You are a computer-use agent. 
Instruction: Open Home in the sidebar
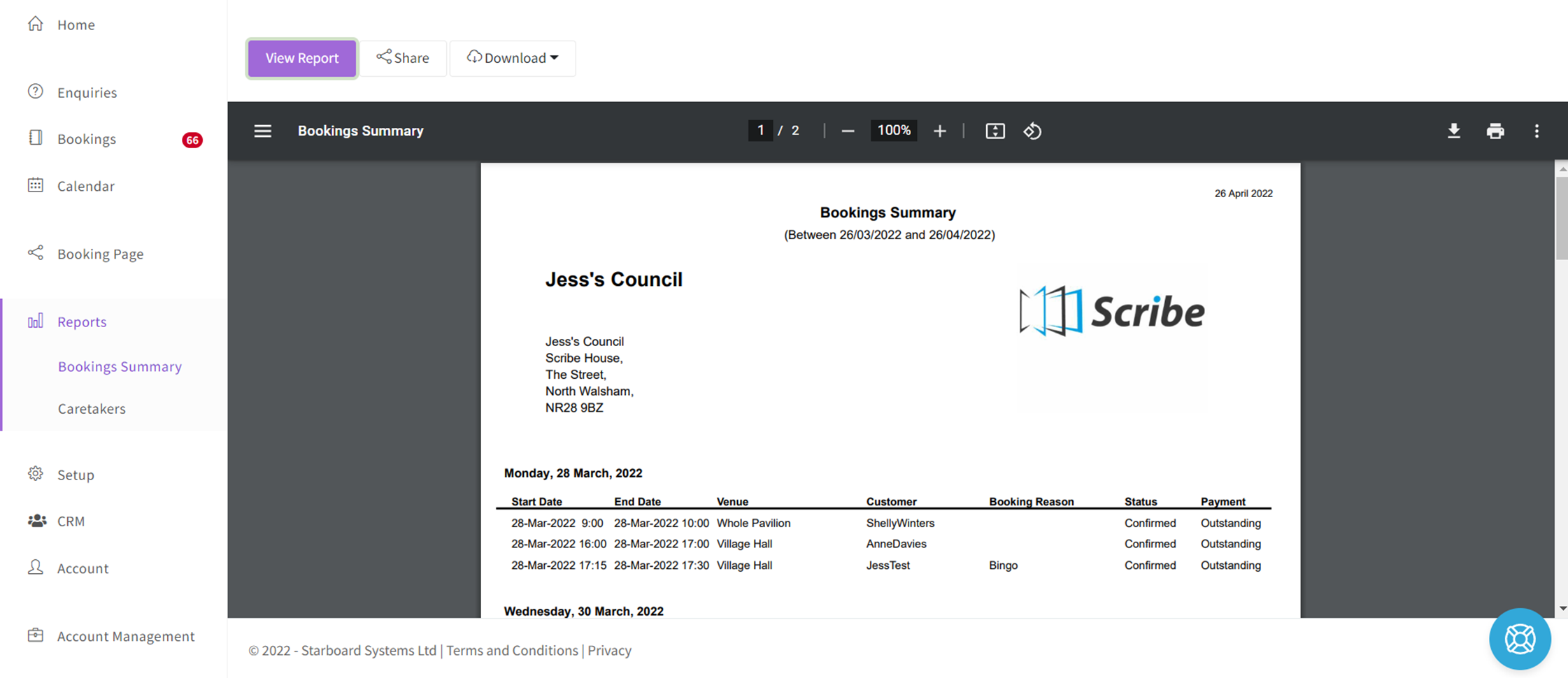pos(76,24)
